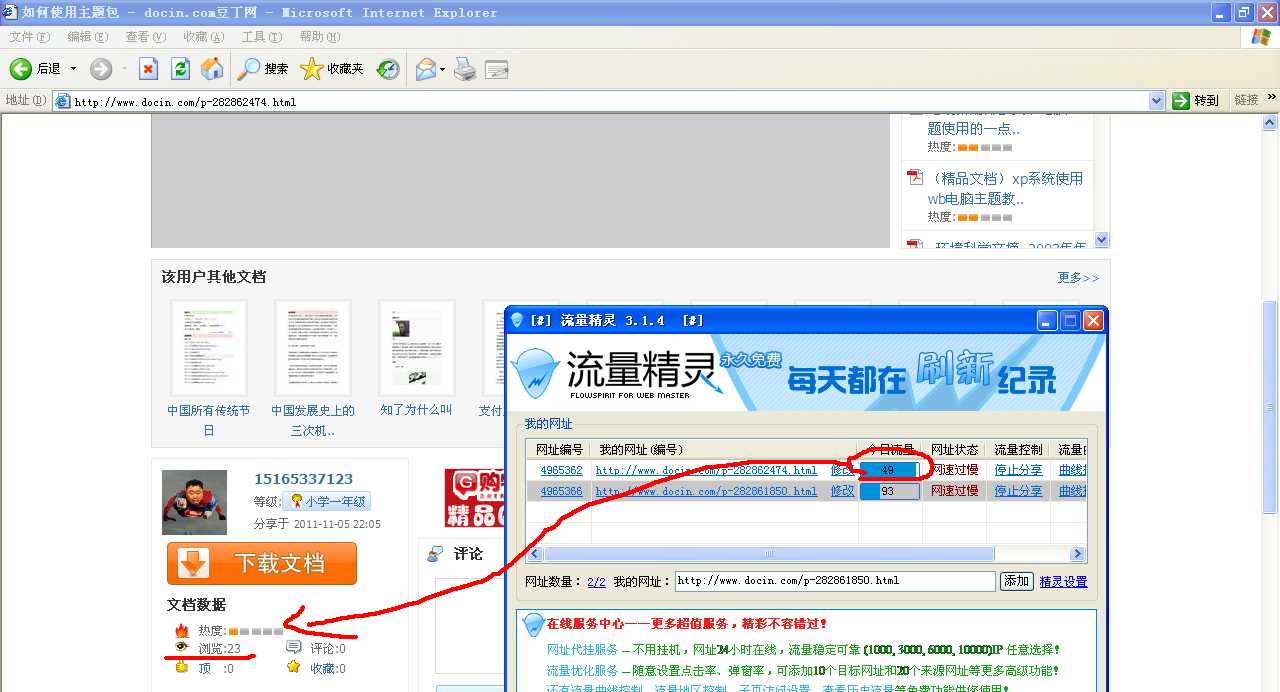Viewport: 1280px width, 692px height.
Task: Click the Edit page icon in toolbar
Action: point(497,69)
